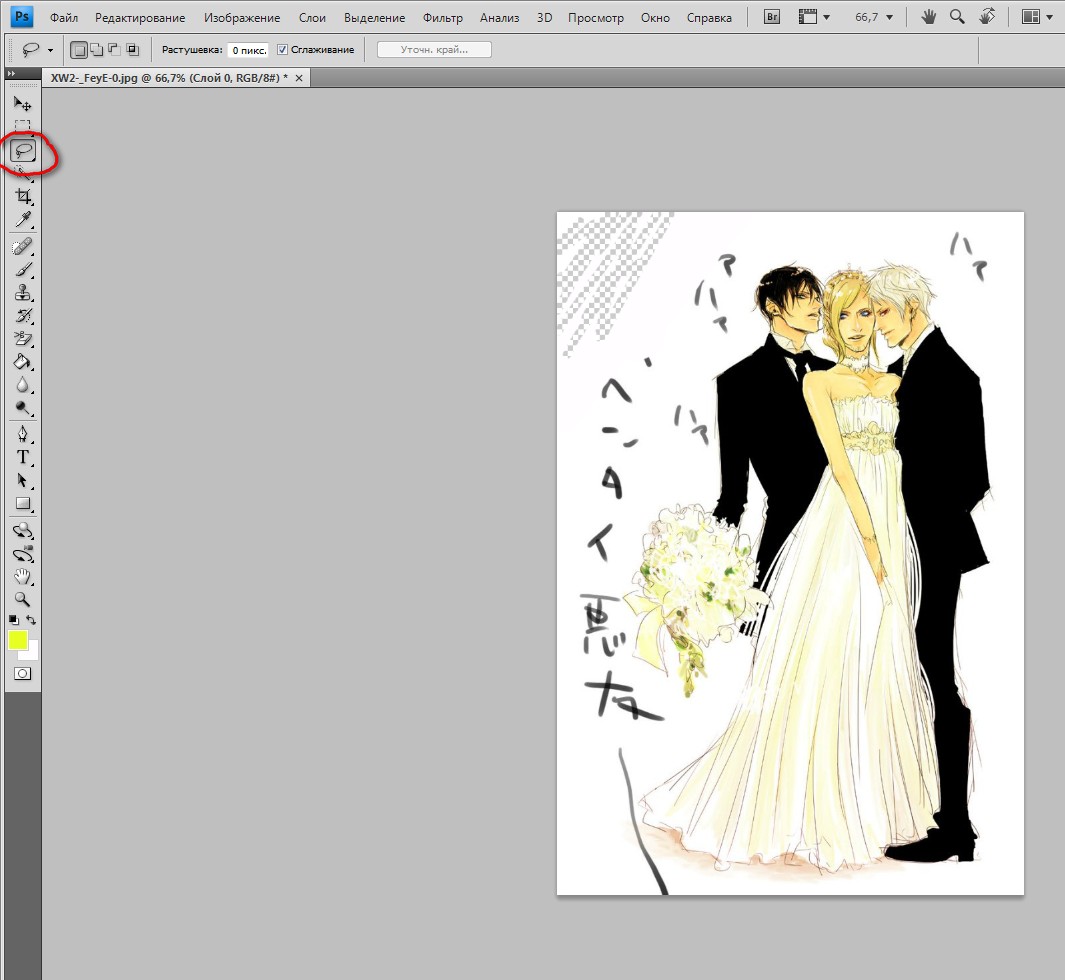The height and width of the screenshot is (980, 1065).
Task: Select the History Brush tool
Action: (23, 316)
